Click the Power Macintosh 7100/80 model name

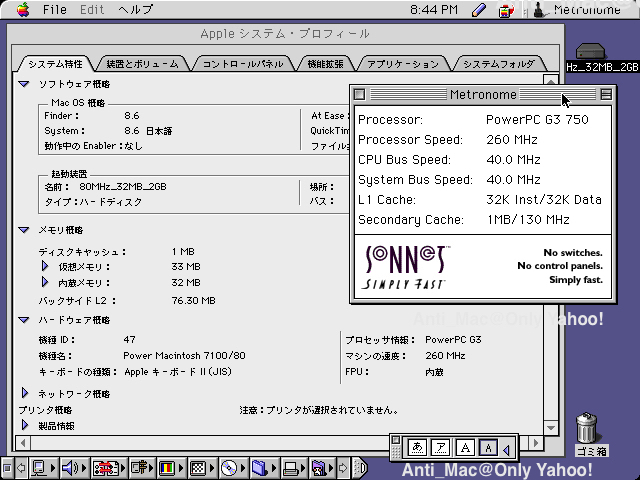(184, 356)
